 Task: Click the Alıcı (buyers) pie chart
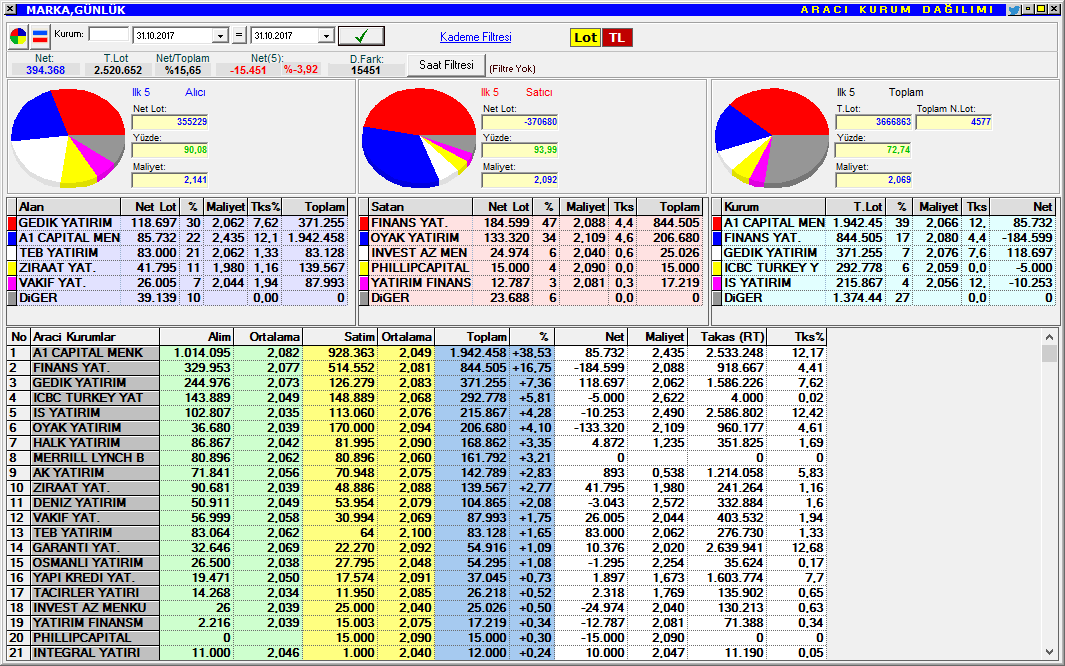pyautogui.click(x=68, y=138)
